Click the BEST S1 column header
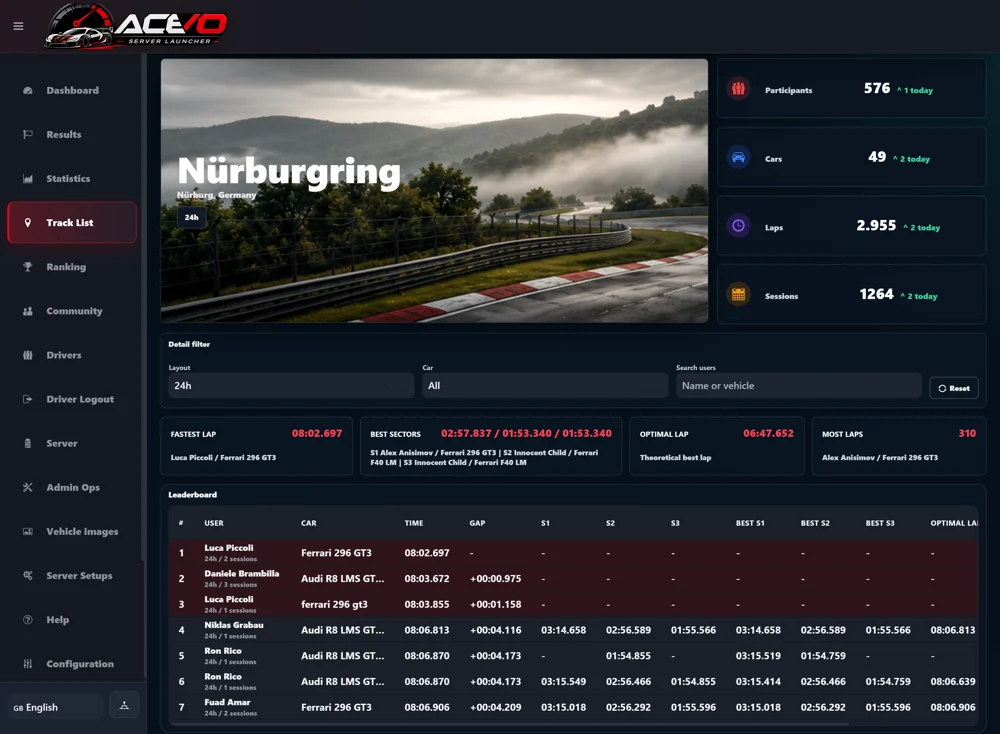The width and height of the screenshot is (1000, 734). tap(750, 523)
